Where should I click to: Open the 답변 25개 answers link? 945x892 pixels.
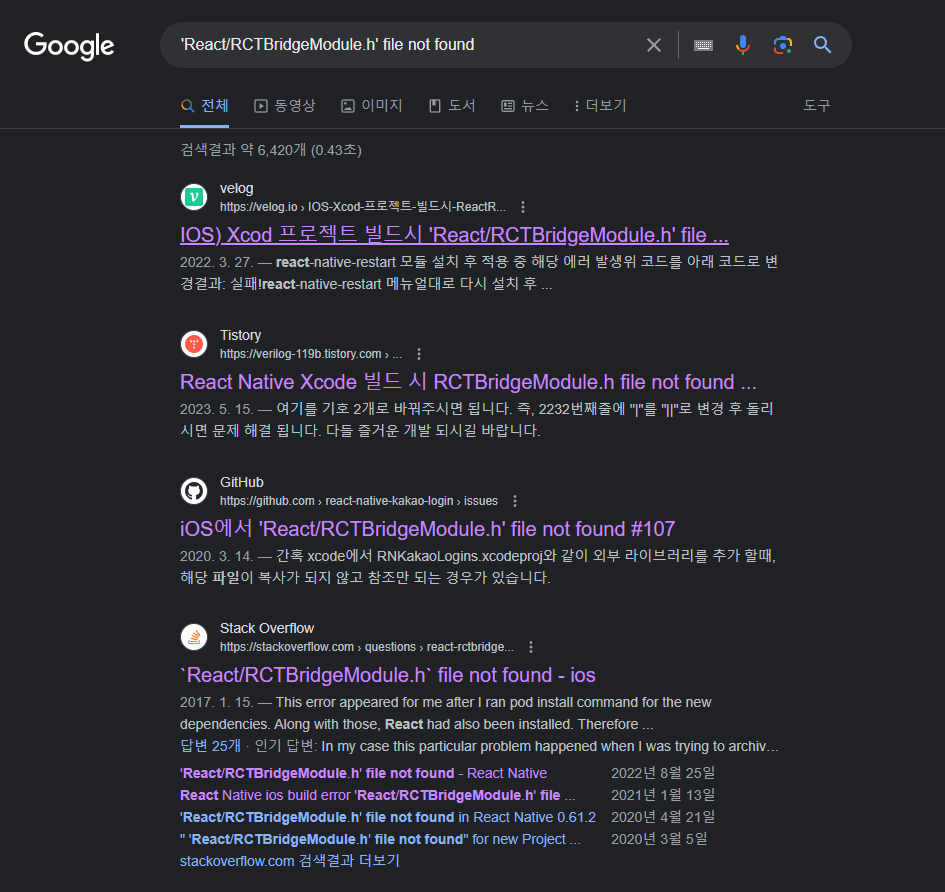(210, 746)
